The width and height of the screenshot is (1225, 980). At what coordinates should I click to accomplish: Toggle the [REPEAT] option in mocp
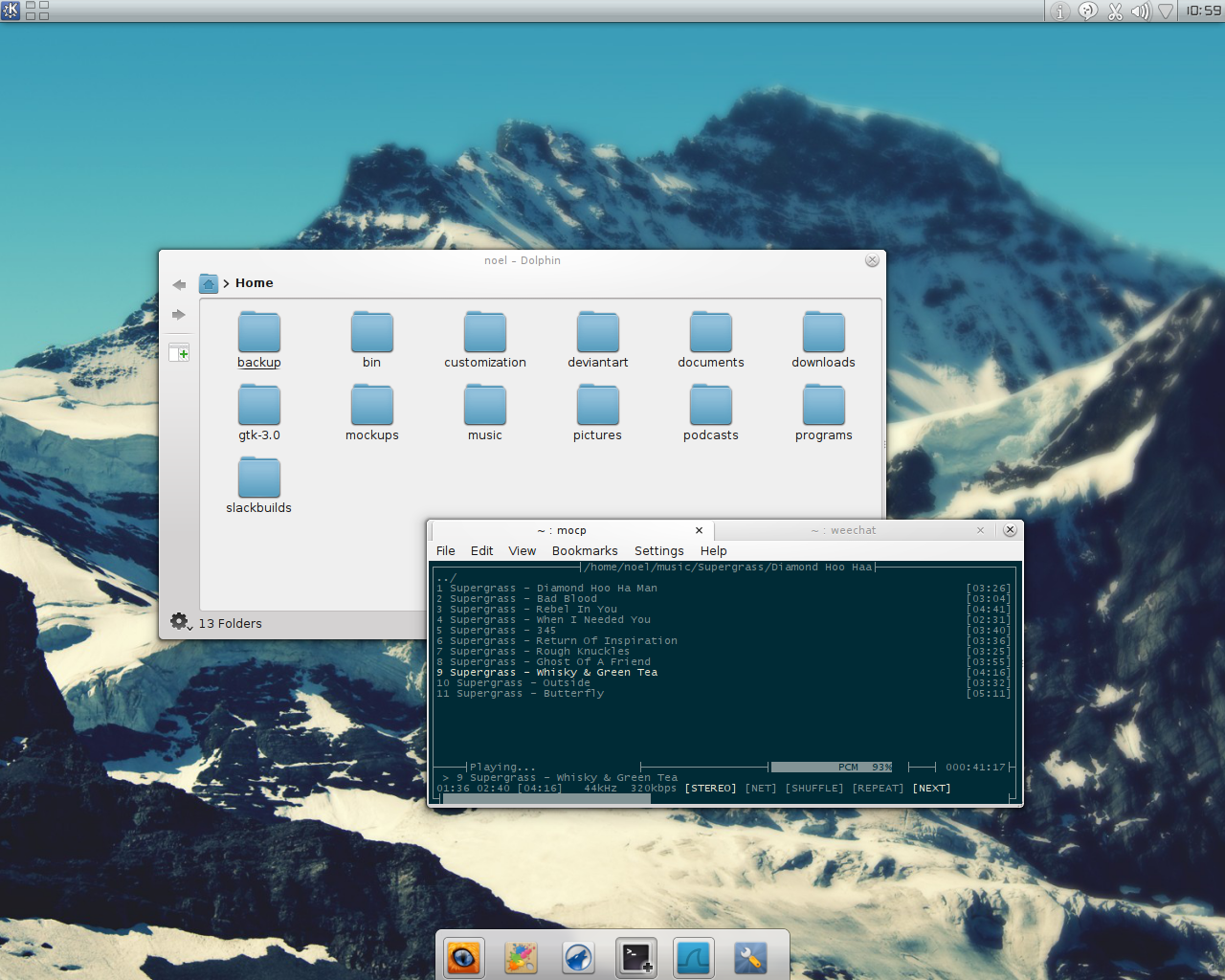878,789
